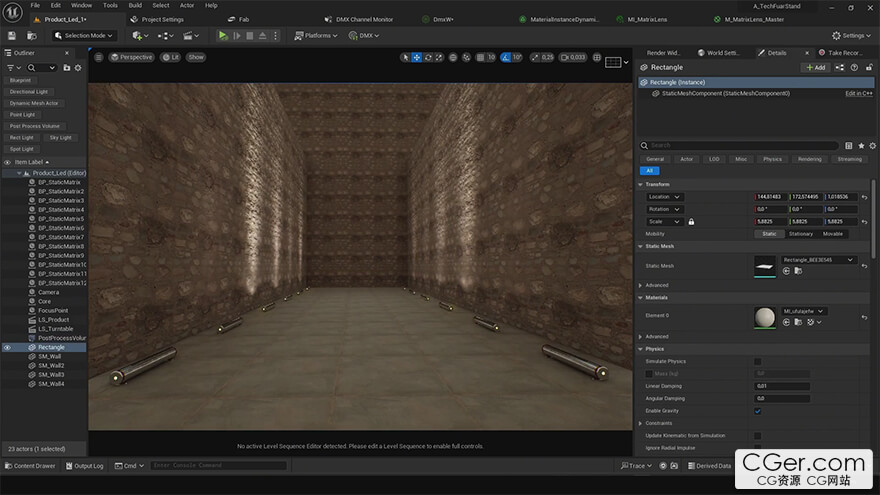
Task: Click the material sphere thumbnail for Element 0
Action: coord(764,317)
